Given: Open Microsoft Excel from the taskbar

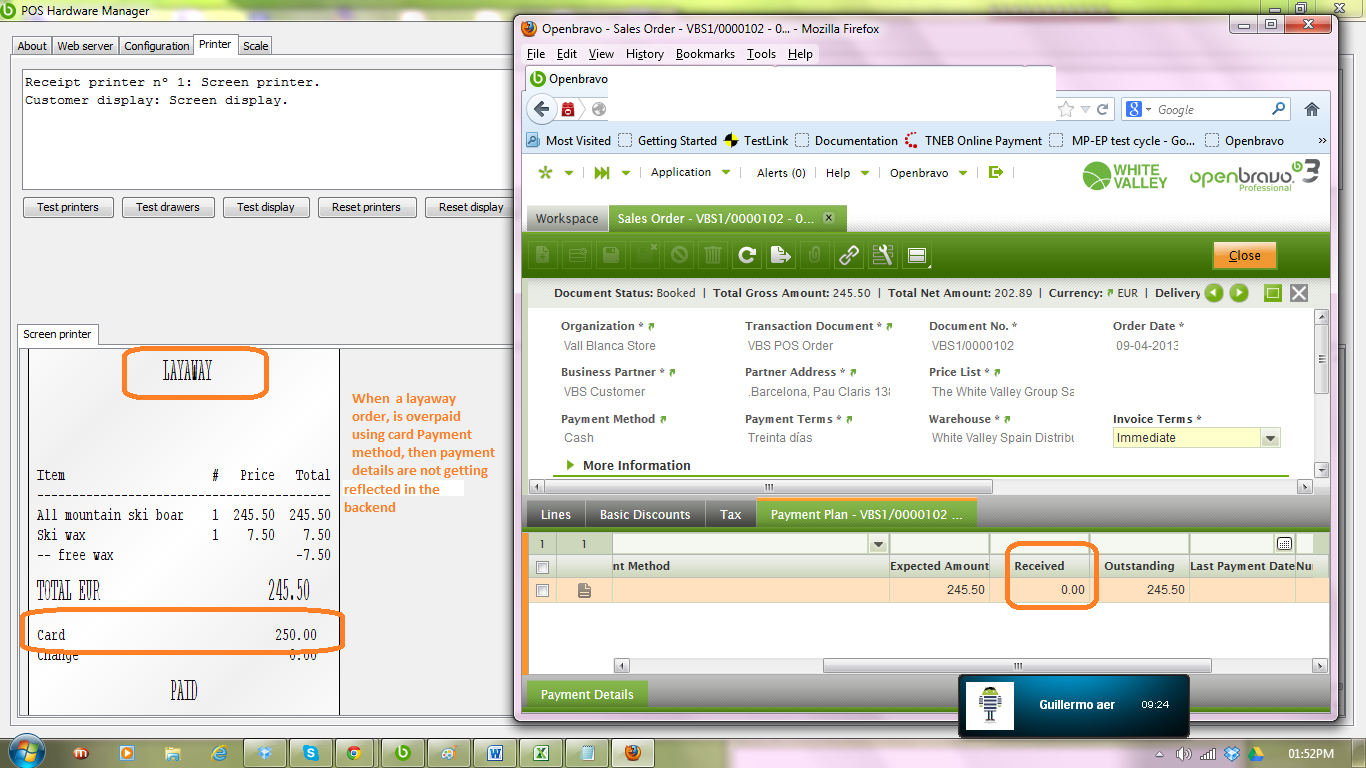Looking at the screenshot, I should tap(540, 752).
